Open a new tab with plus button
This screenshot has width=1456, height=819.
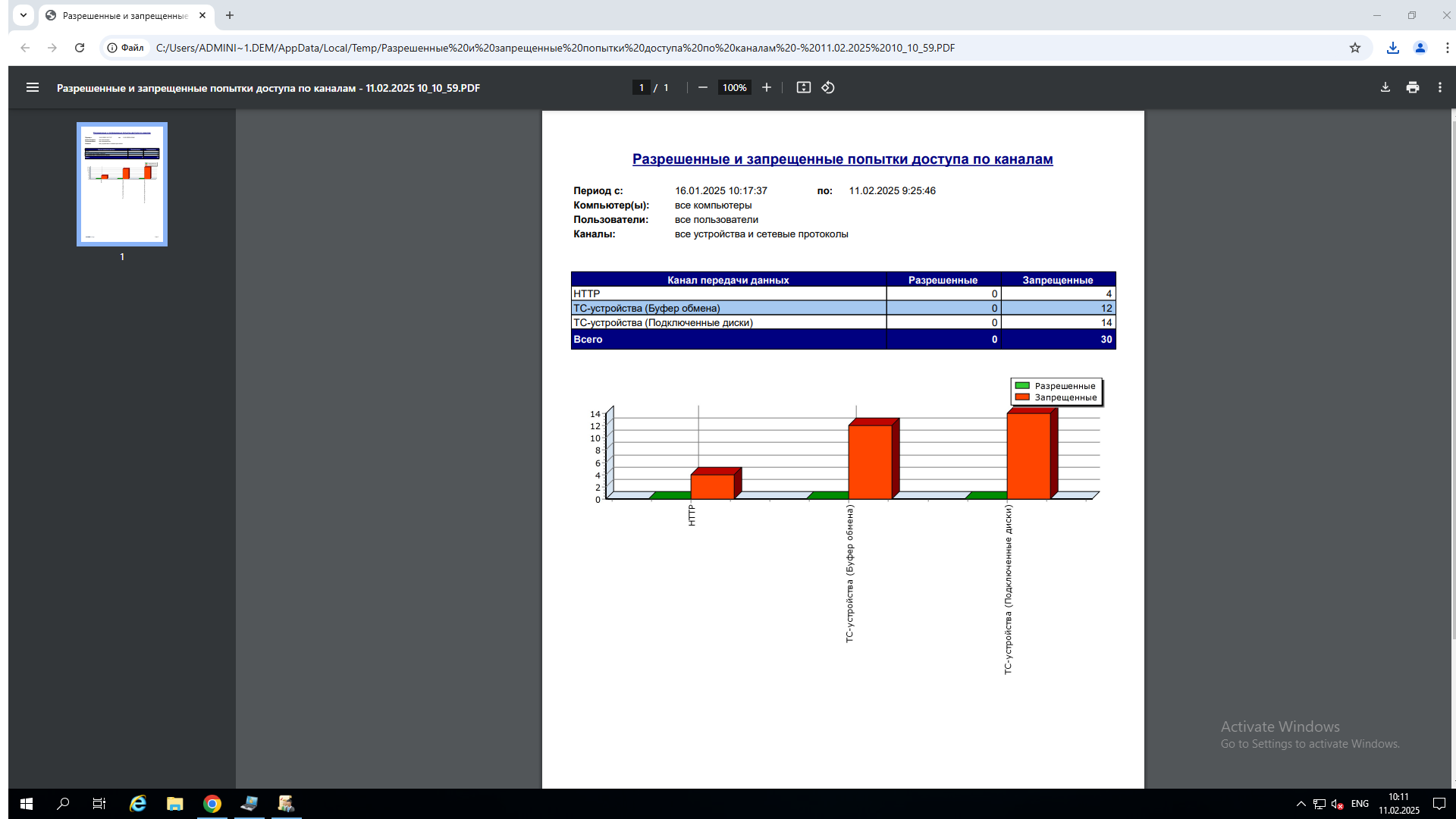click(230, 15)
